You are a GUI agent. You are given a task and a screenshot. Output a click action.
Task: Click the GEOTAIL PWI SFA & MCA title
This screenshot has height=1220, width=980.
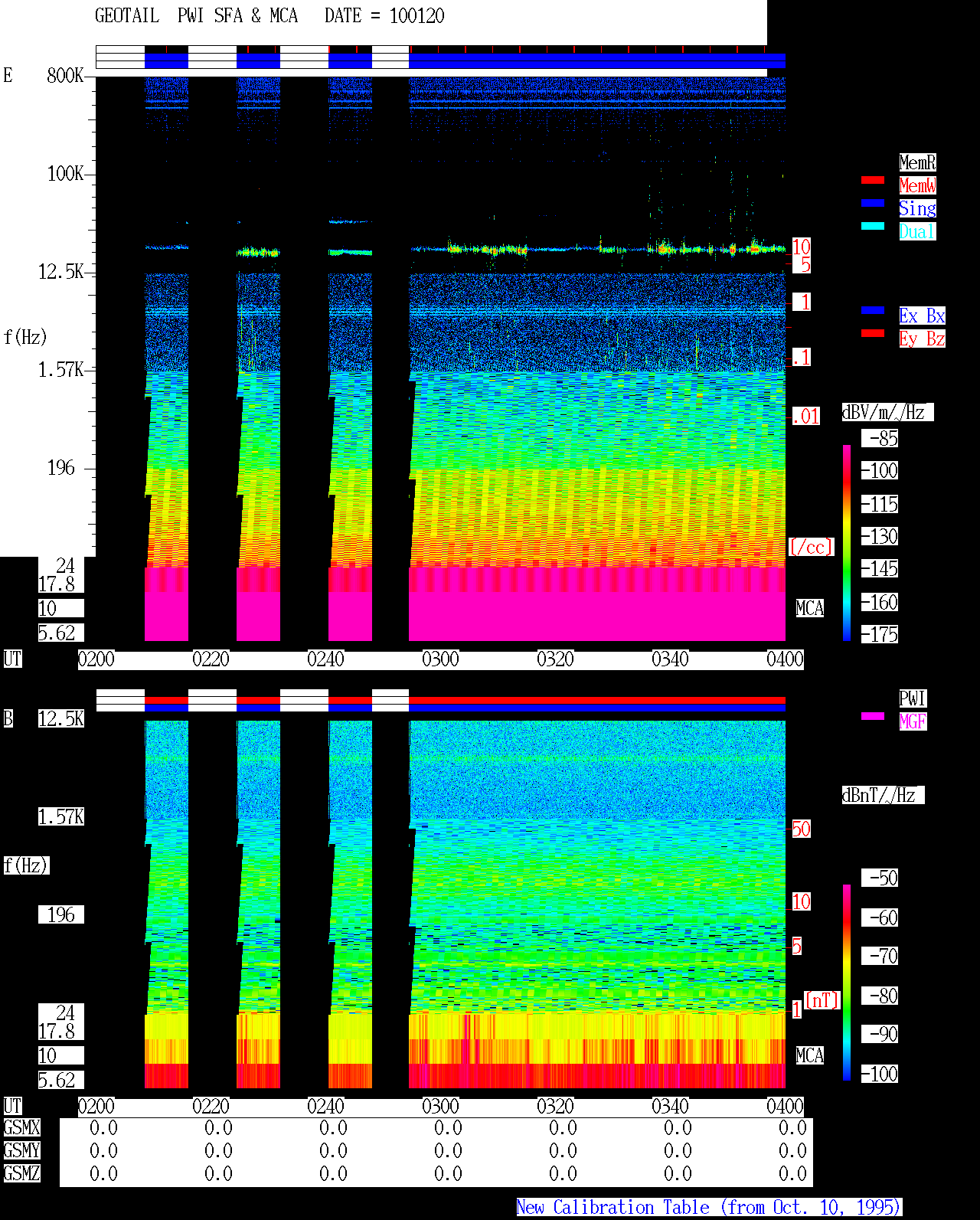pos(196,16)
